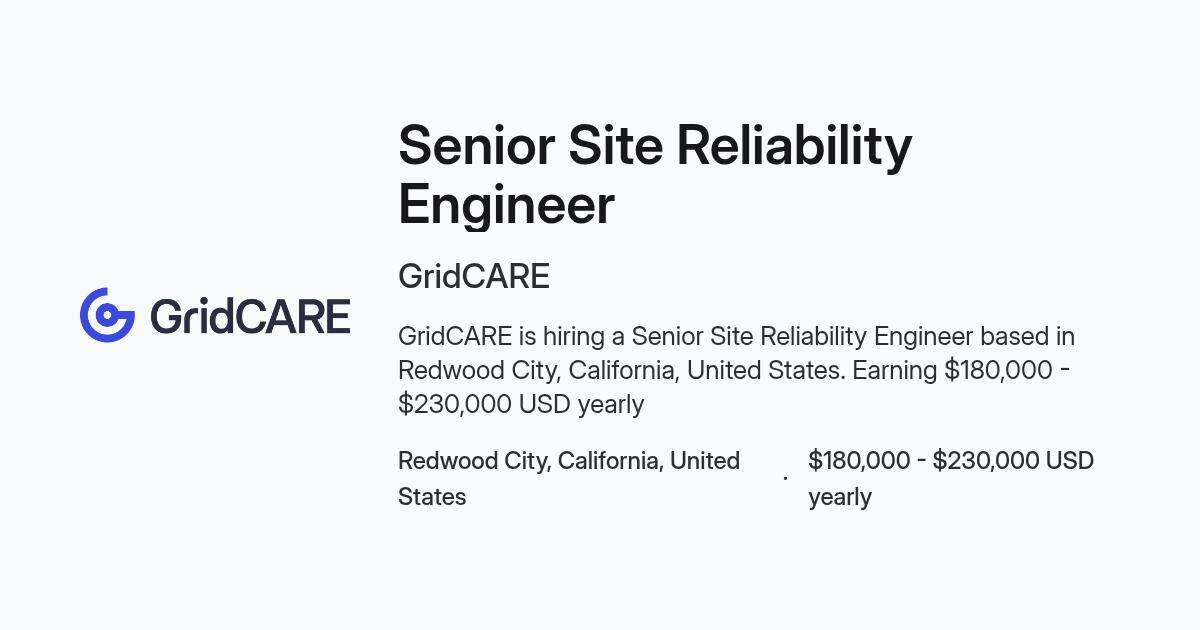
Task: Click the job description paragraph text
Action: click(736, 370)
